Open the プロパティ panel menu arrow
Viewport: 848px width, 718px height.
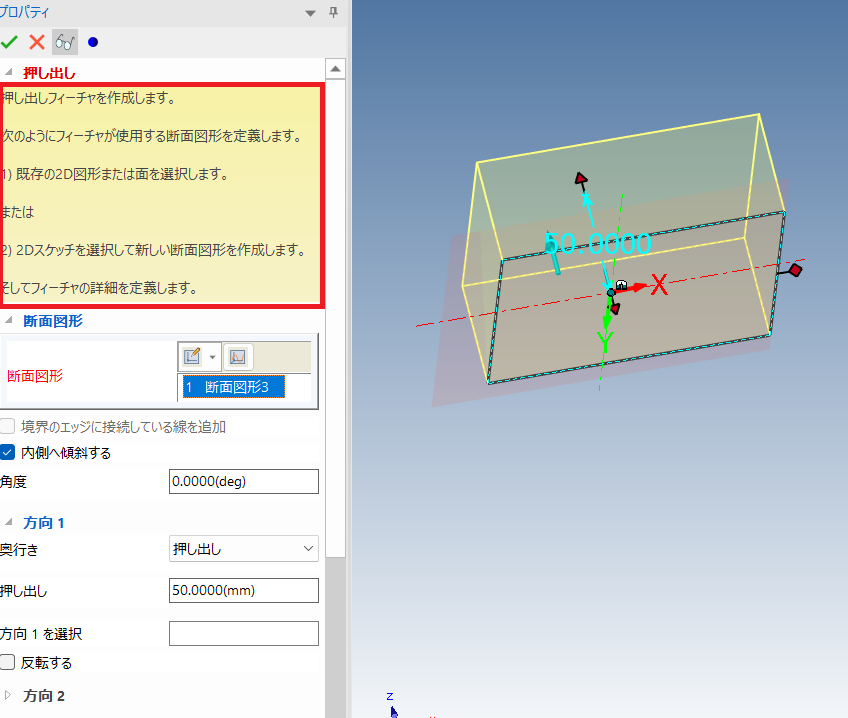(x=310, y=13)
